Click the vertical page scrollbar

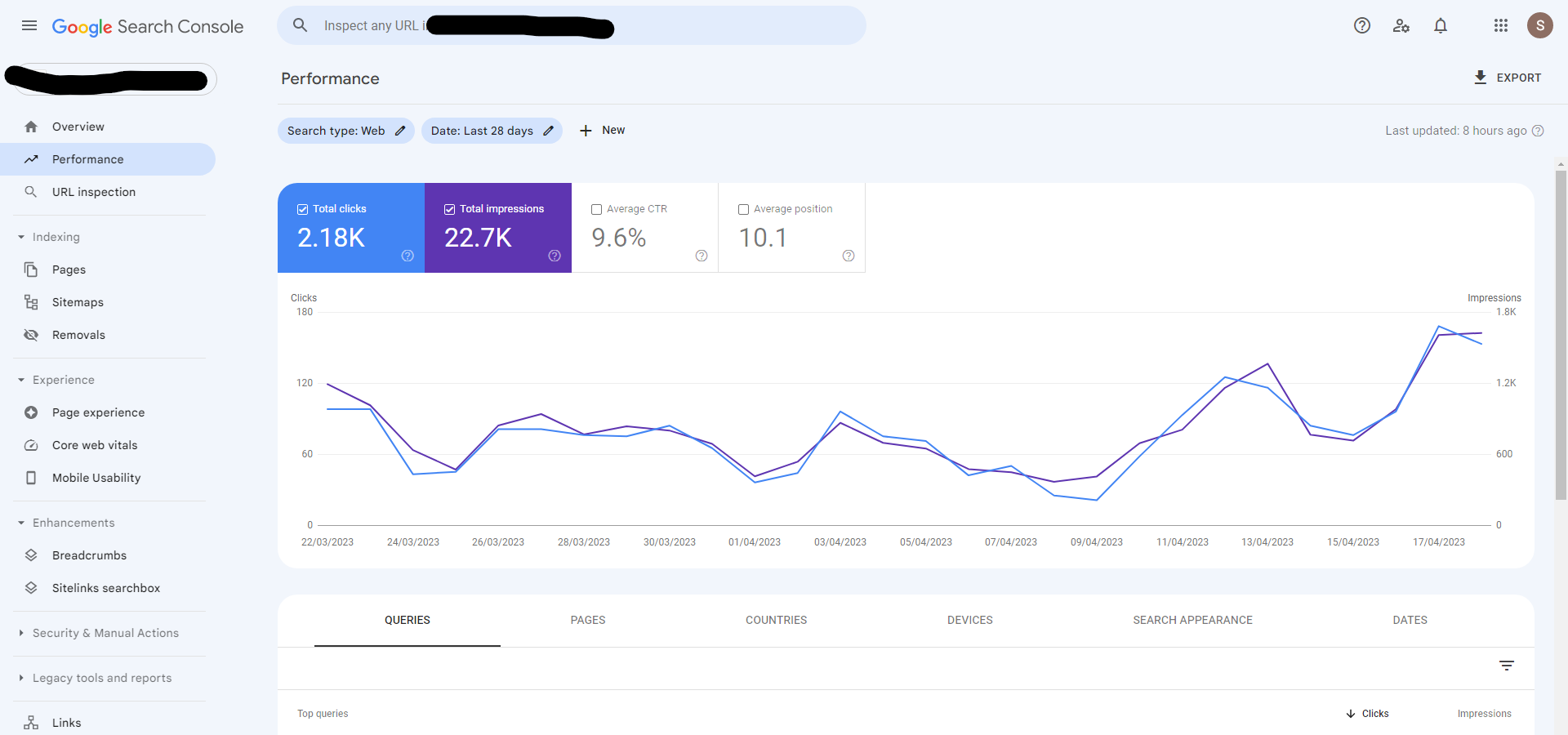[1561, 335]
